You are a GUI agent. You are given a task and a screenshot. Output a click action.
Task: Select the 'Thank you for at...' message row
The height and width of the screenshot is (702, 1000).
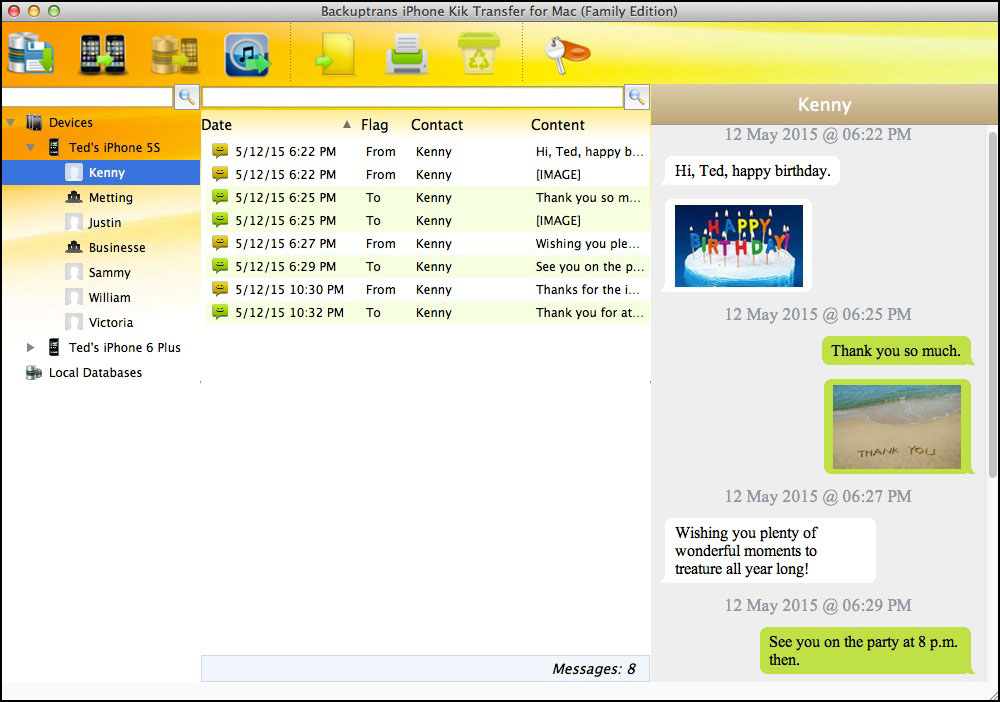pyautogui.click(x=426, y=312)
